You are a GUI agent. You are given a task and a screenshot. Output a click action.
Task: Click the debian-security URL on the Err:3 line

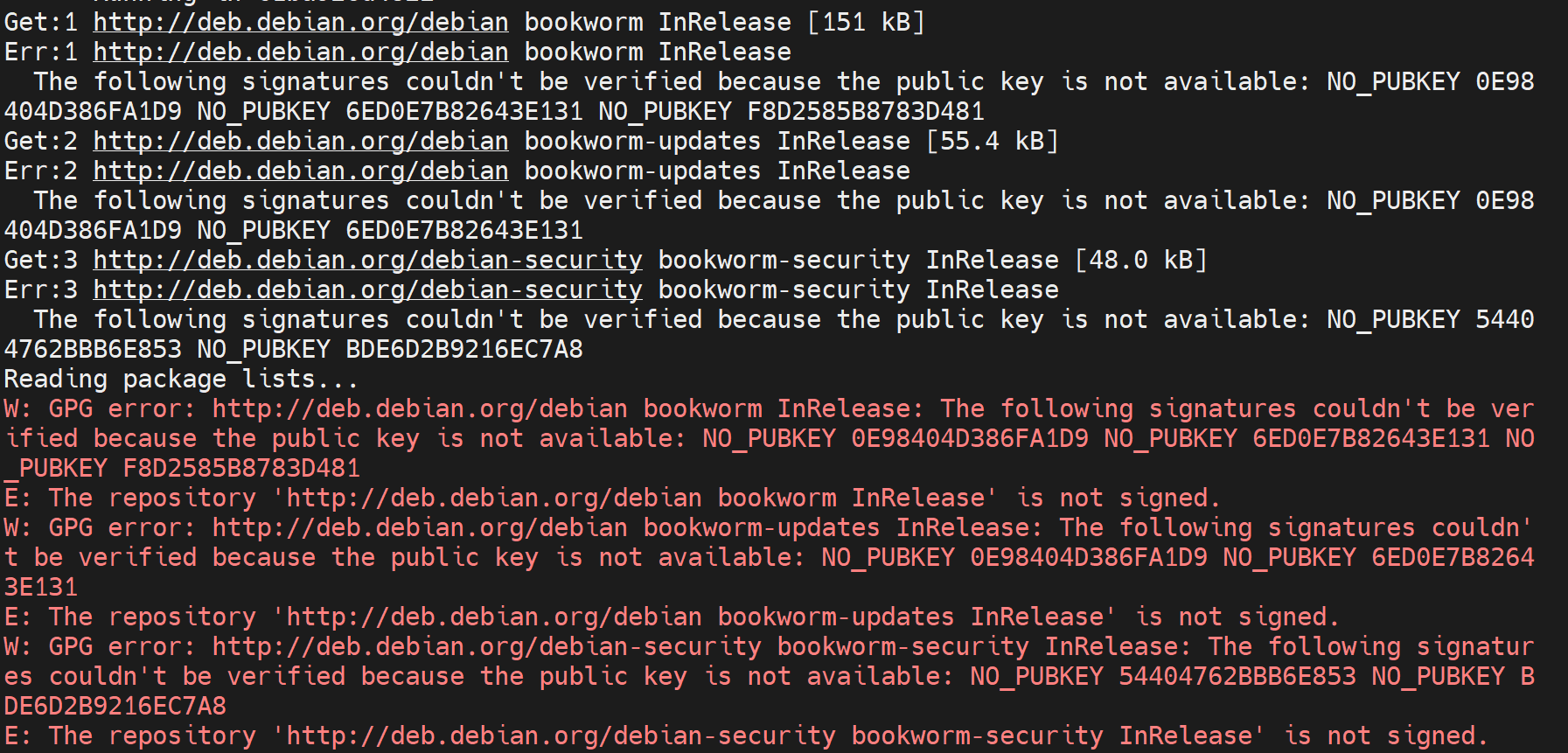367,289
